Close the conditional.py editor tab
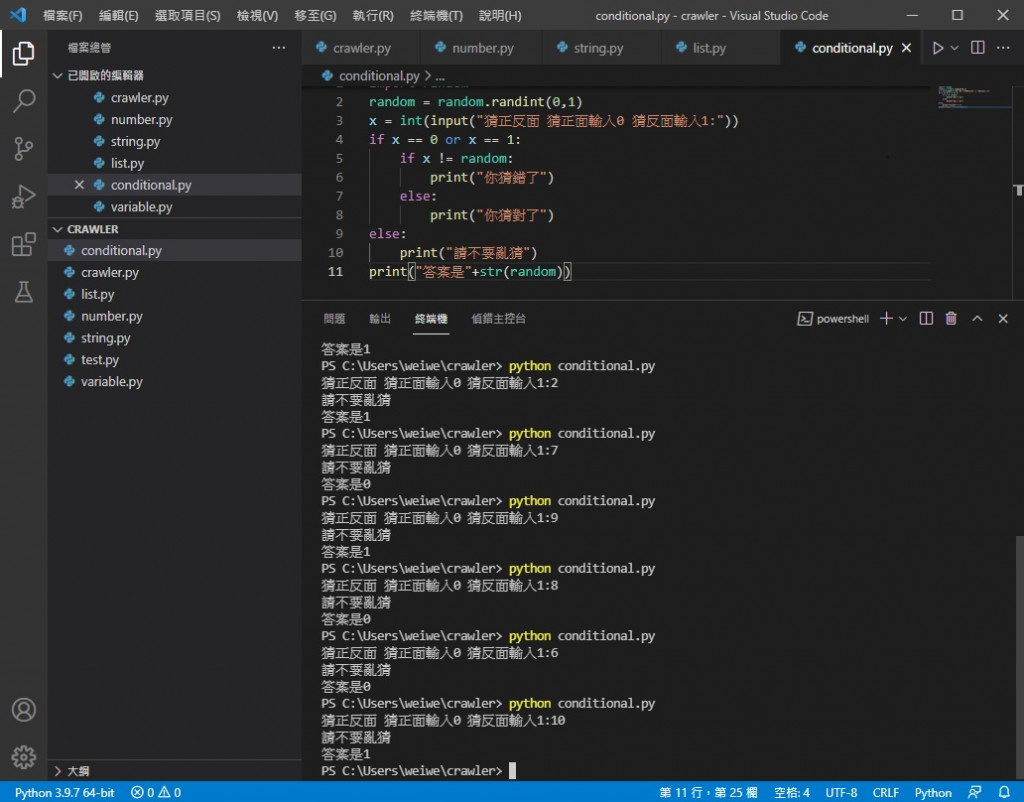1024x802 pixels. coord(906,48)
